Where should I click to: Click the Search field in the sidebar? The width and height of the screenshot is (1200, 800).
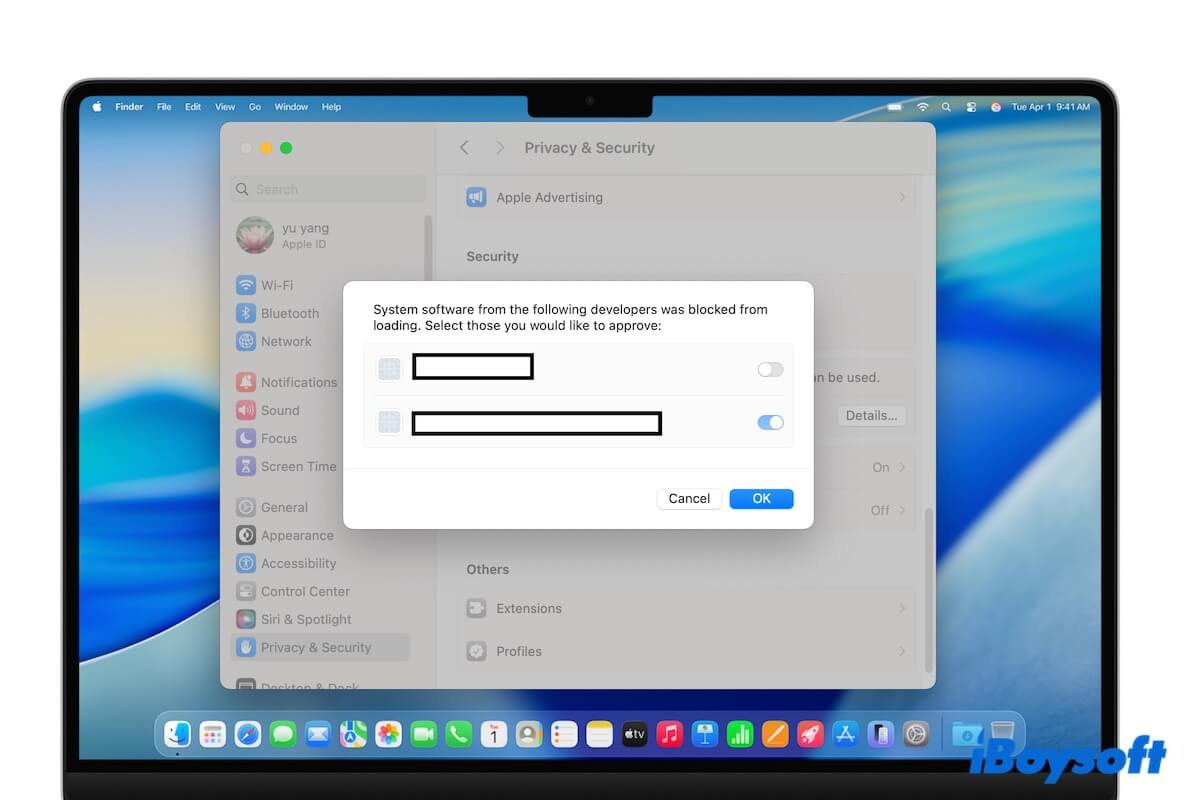tap(327, 188)
